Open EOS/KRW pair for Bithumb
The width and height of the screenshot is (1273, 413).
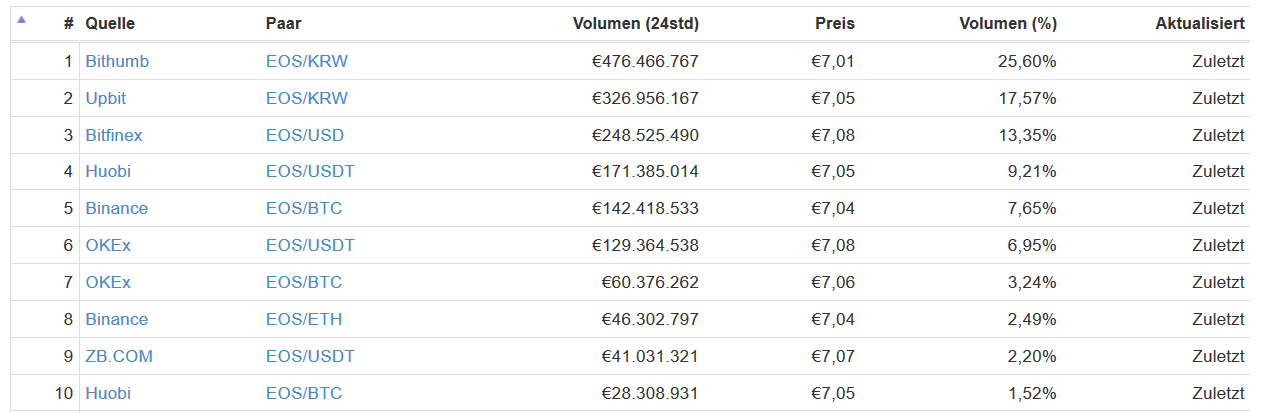pyautogui.click(x=307, y=61)
